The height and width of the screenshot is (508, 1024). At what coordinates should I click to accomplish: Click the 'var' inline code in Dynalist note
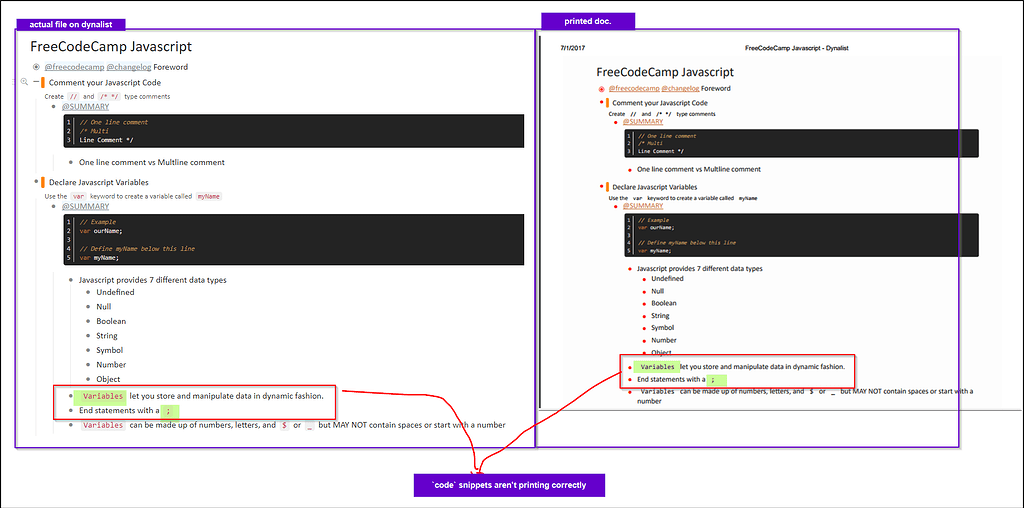(79, 196)
